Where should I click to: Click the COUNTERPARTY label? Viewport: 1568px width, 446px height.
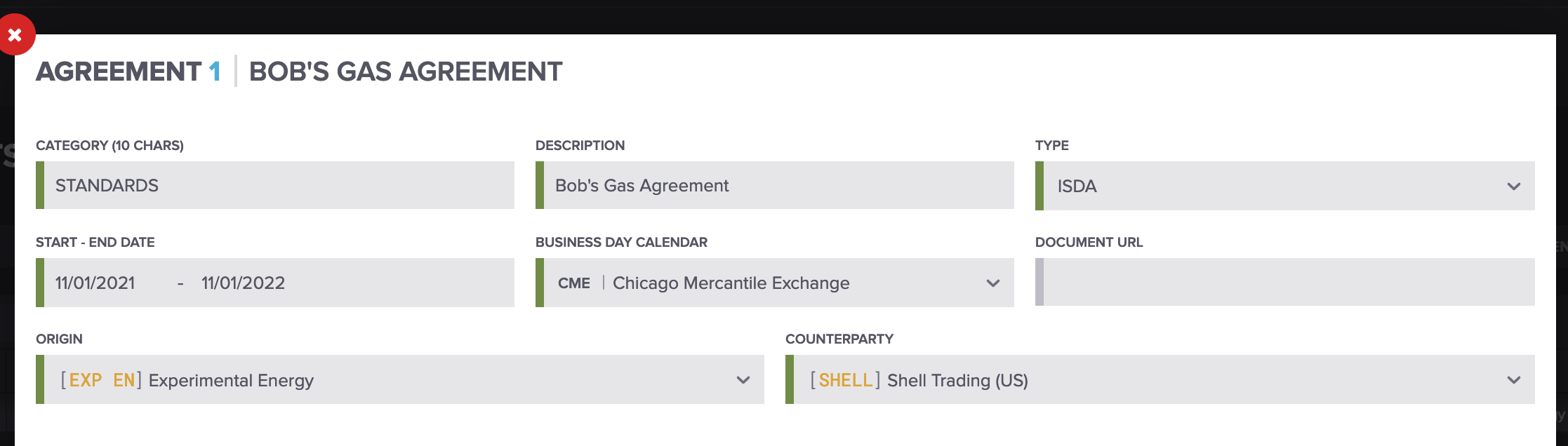[839, 339]
